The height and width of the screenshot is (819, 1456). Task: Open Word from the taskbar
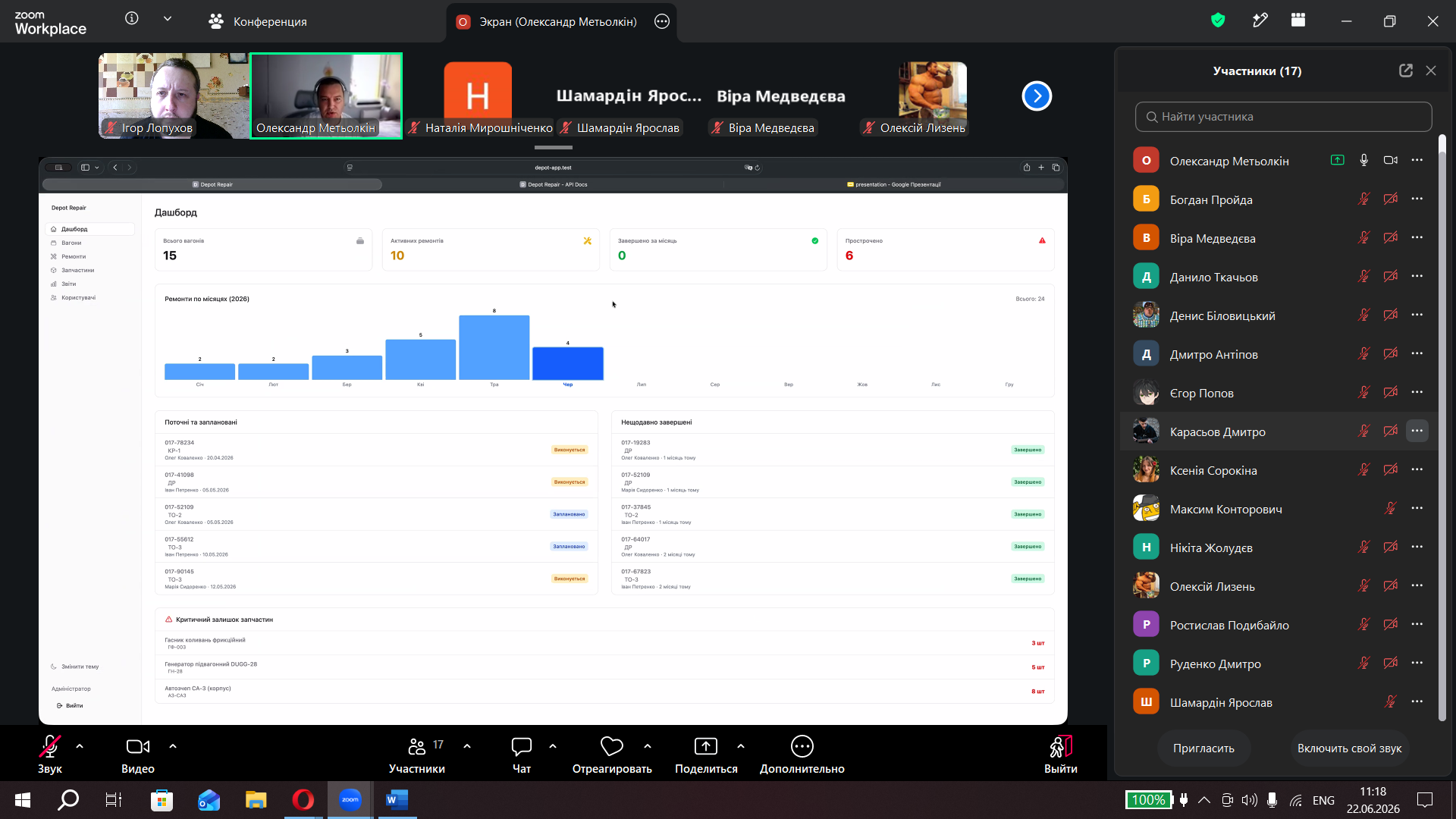pyautogui.click(x=397, y=800)
